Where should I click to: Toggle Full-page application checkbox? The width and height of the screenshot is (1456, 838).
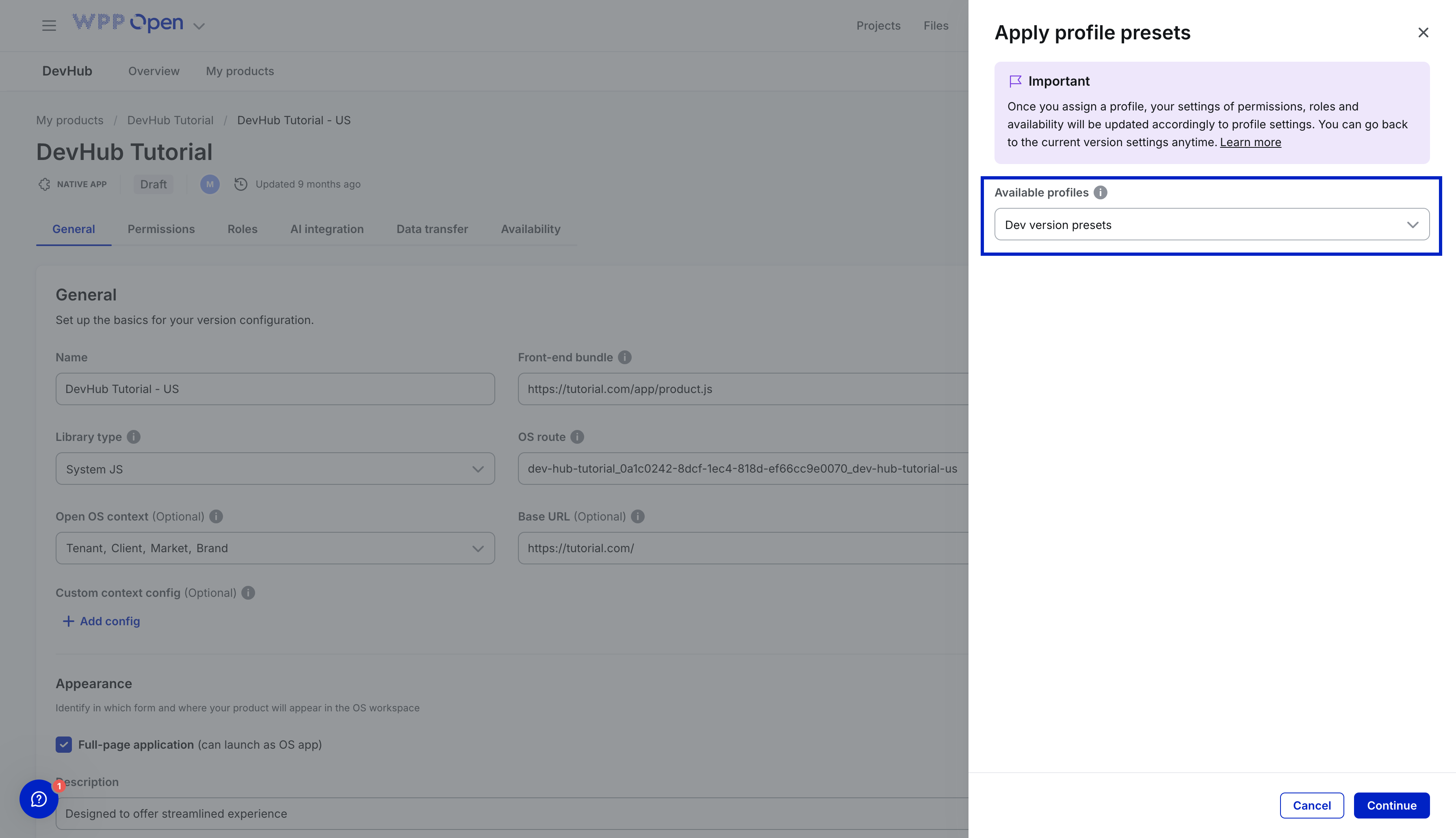(64, 744)
